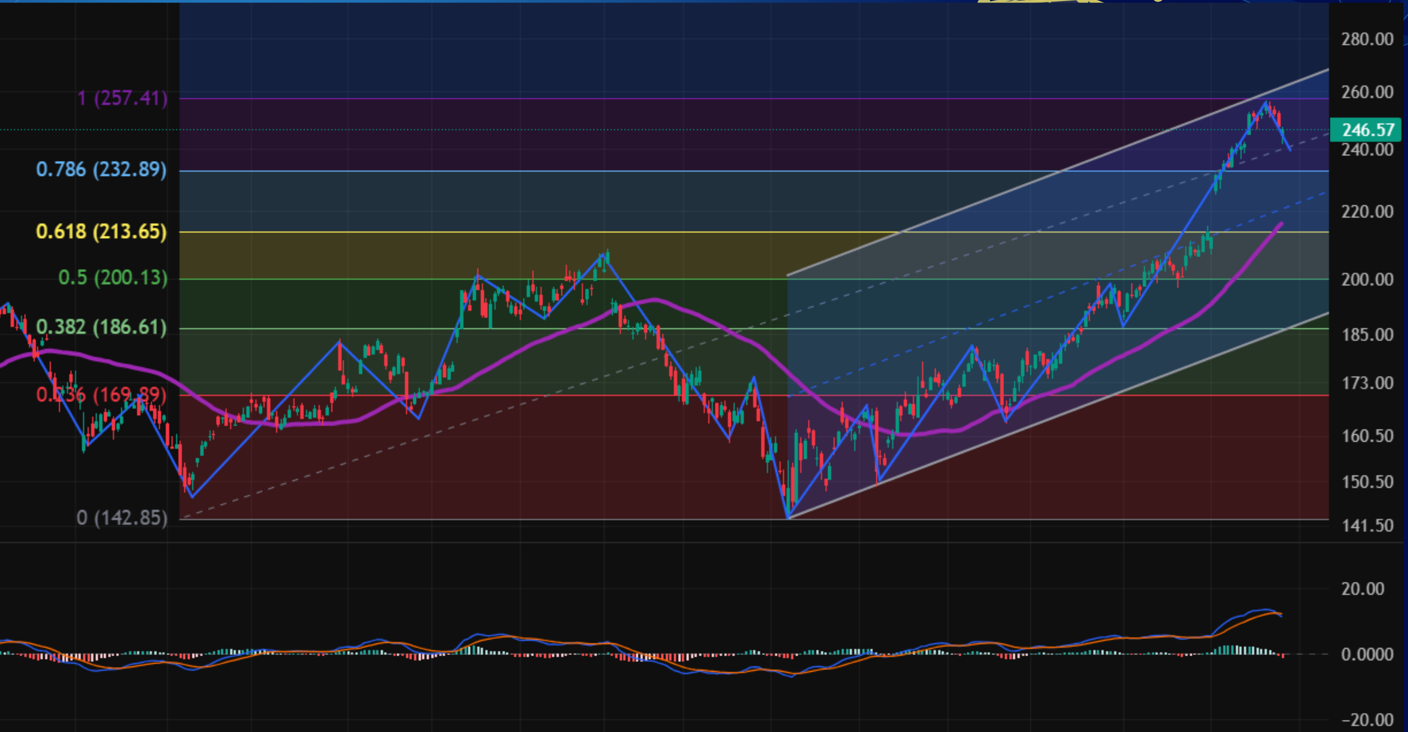
Task: Click the 160.50 price axis label
Action: click(1368, 436)
